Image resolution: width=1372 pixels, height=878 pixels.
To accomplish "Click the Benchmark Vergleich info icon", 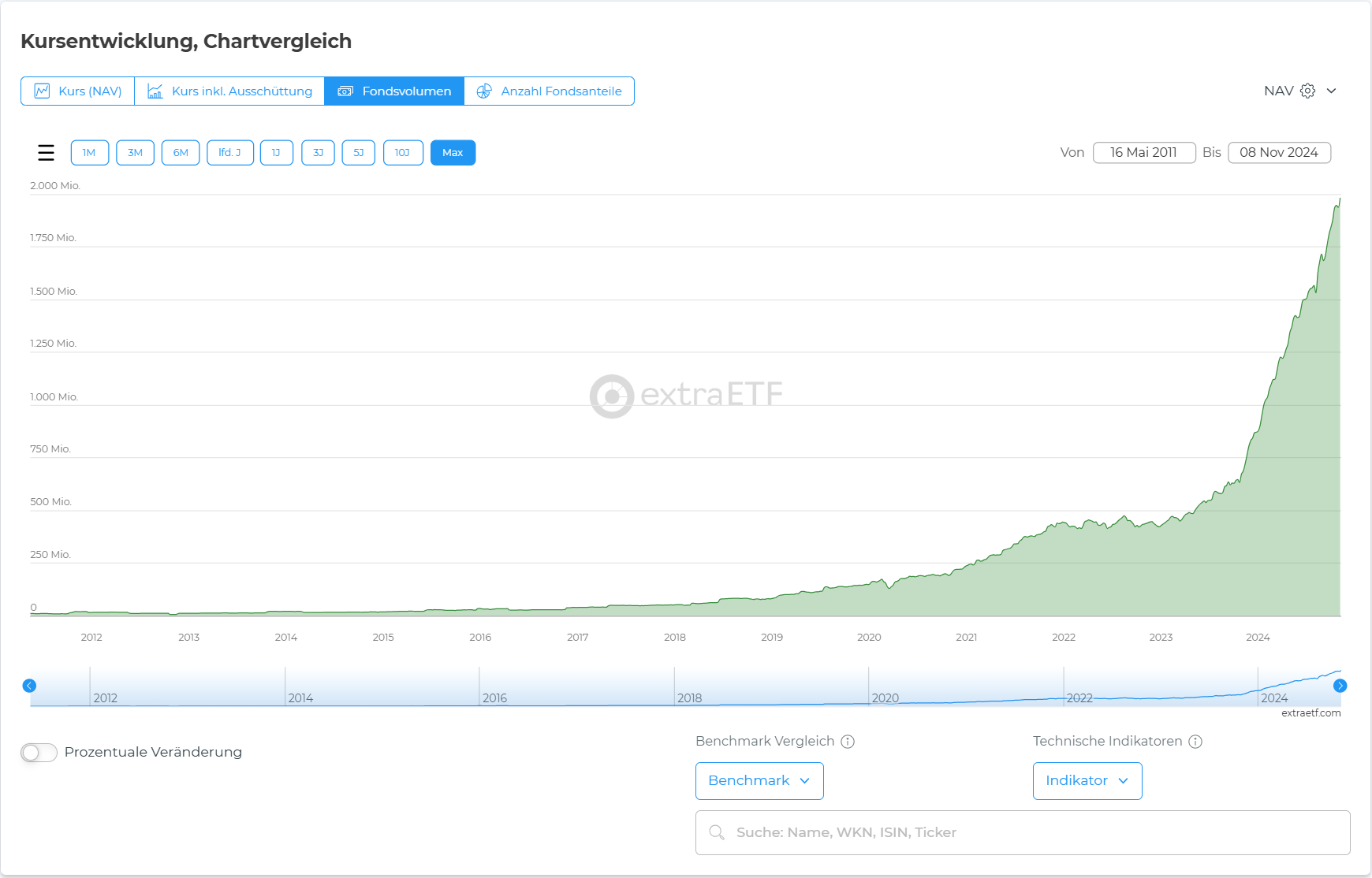I will point(848,742).
